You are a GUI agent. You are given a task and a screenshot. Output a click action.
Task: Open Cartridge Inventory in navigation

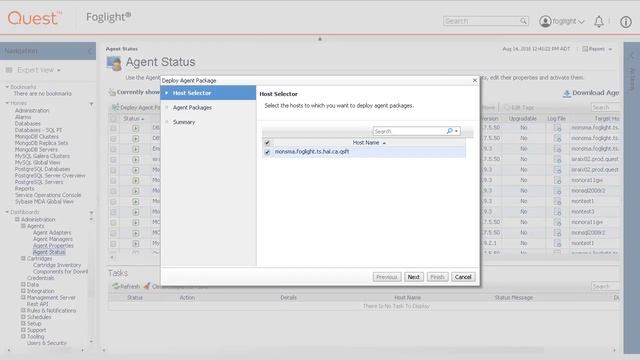(57, 265)
